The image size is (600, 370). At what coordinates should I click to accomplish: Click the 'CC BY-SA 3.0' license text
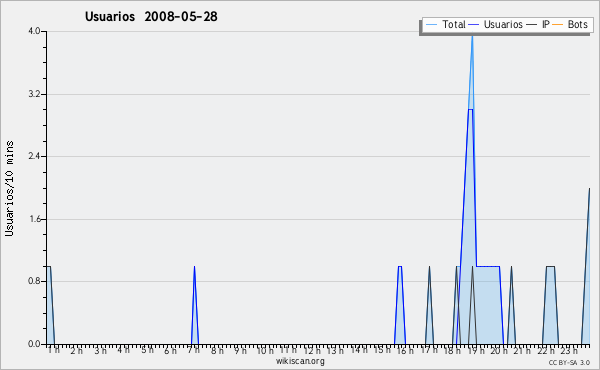pyautogui.click(x=569, y=362)
